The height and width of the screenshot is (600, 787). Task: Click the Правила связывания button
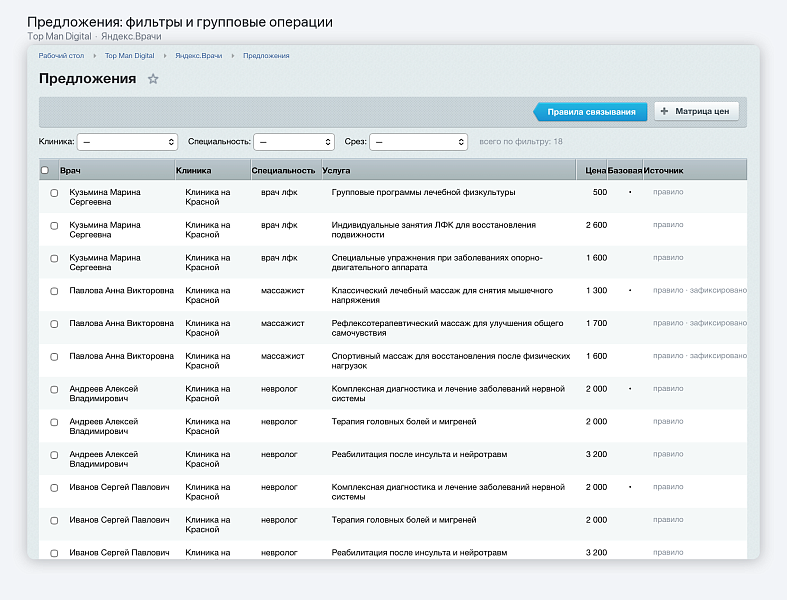pos(590,111)
